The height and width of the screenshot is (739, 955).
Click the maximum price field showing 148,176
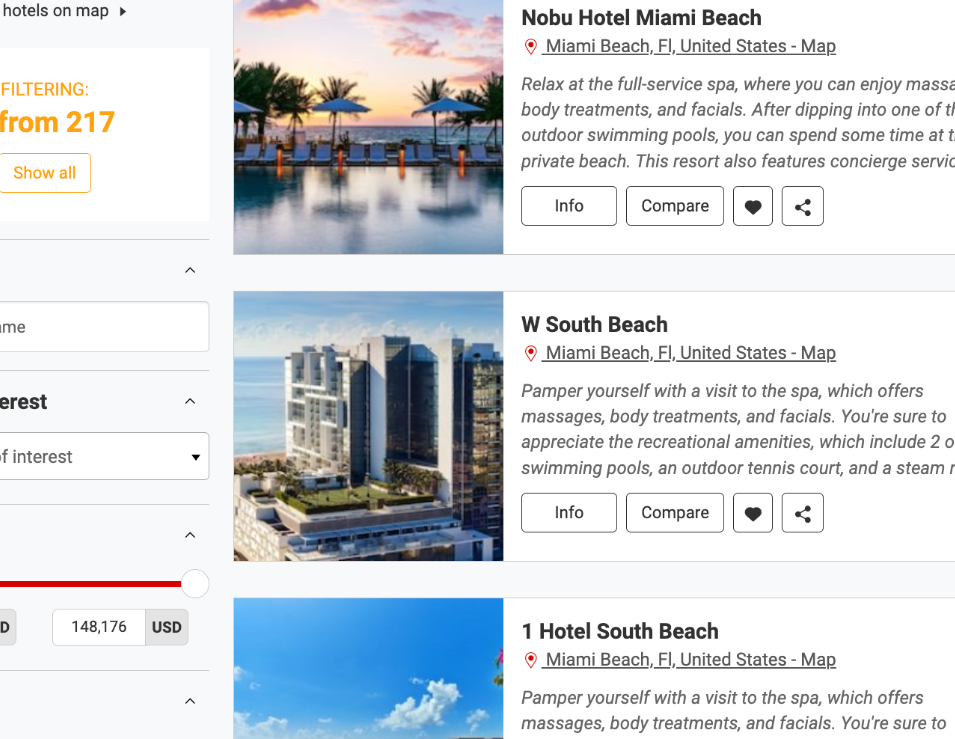99,627
